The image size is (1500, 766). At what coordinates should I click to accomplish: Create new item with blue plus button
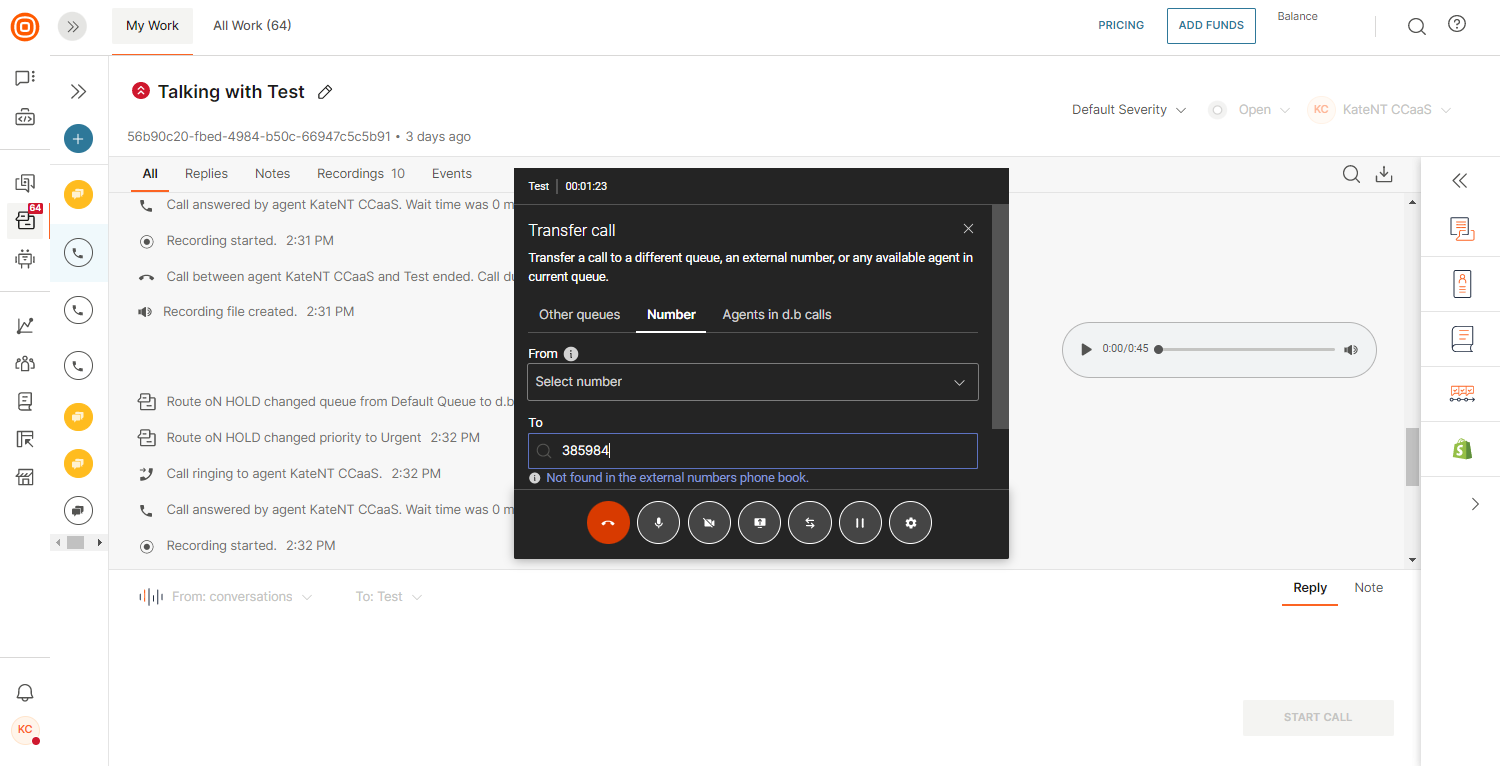(78, 139)
